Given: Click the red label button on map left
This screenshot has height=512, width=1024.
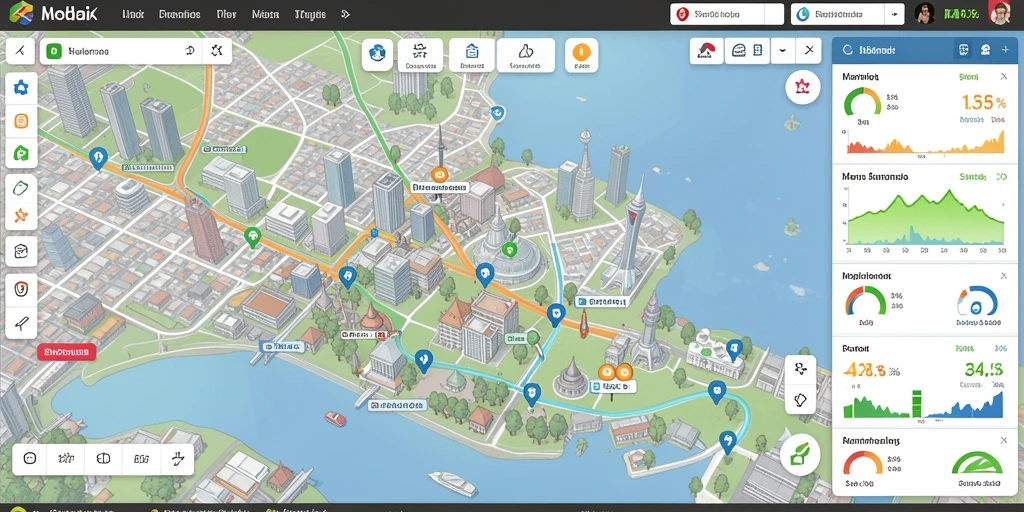Looking at the screenshot, I should [x=67, y=352].
